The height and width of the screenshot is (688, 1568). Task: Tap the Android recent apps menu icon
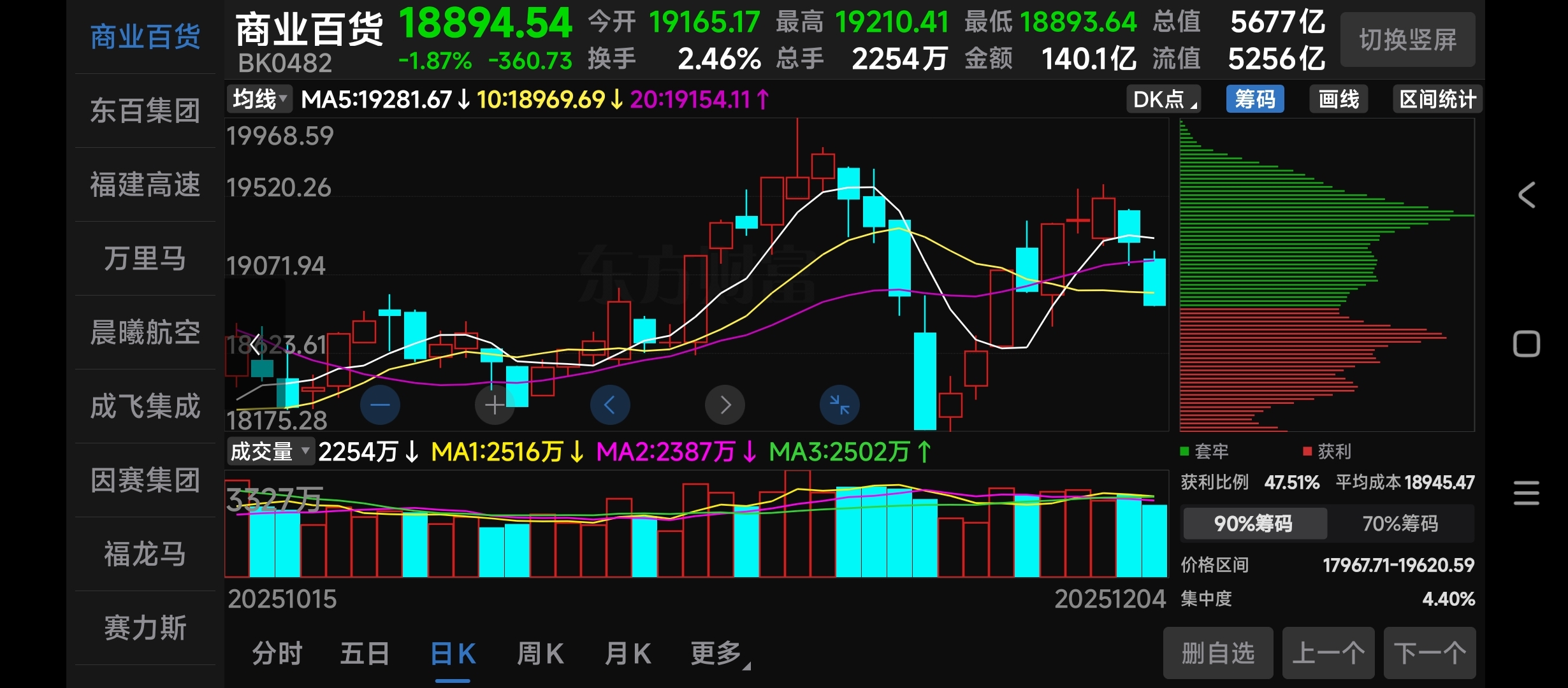1527,493
